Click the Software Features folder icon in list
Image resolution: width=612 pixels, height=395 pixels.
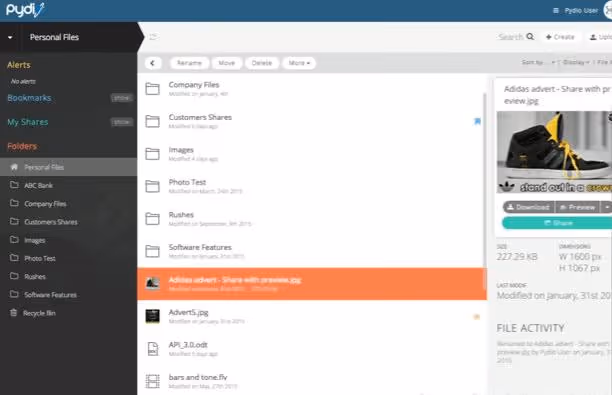(152, 251)
